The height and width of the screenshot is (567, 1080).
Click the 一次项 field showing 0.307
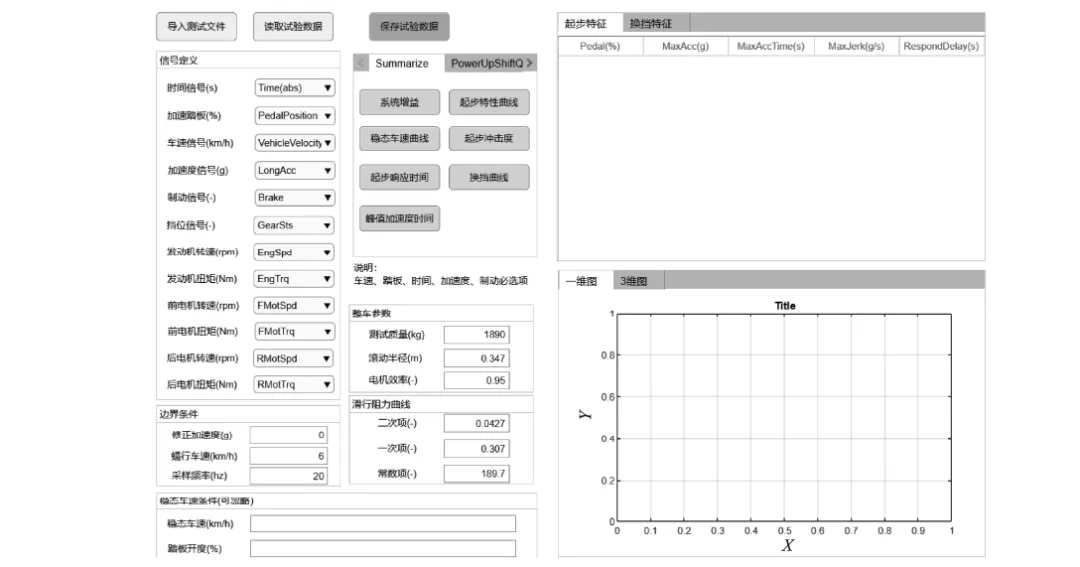coord(477,449)
